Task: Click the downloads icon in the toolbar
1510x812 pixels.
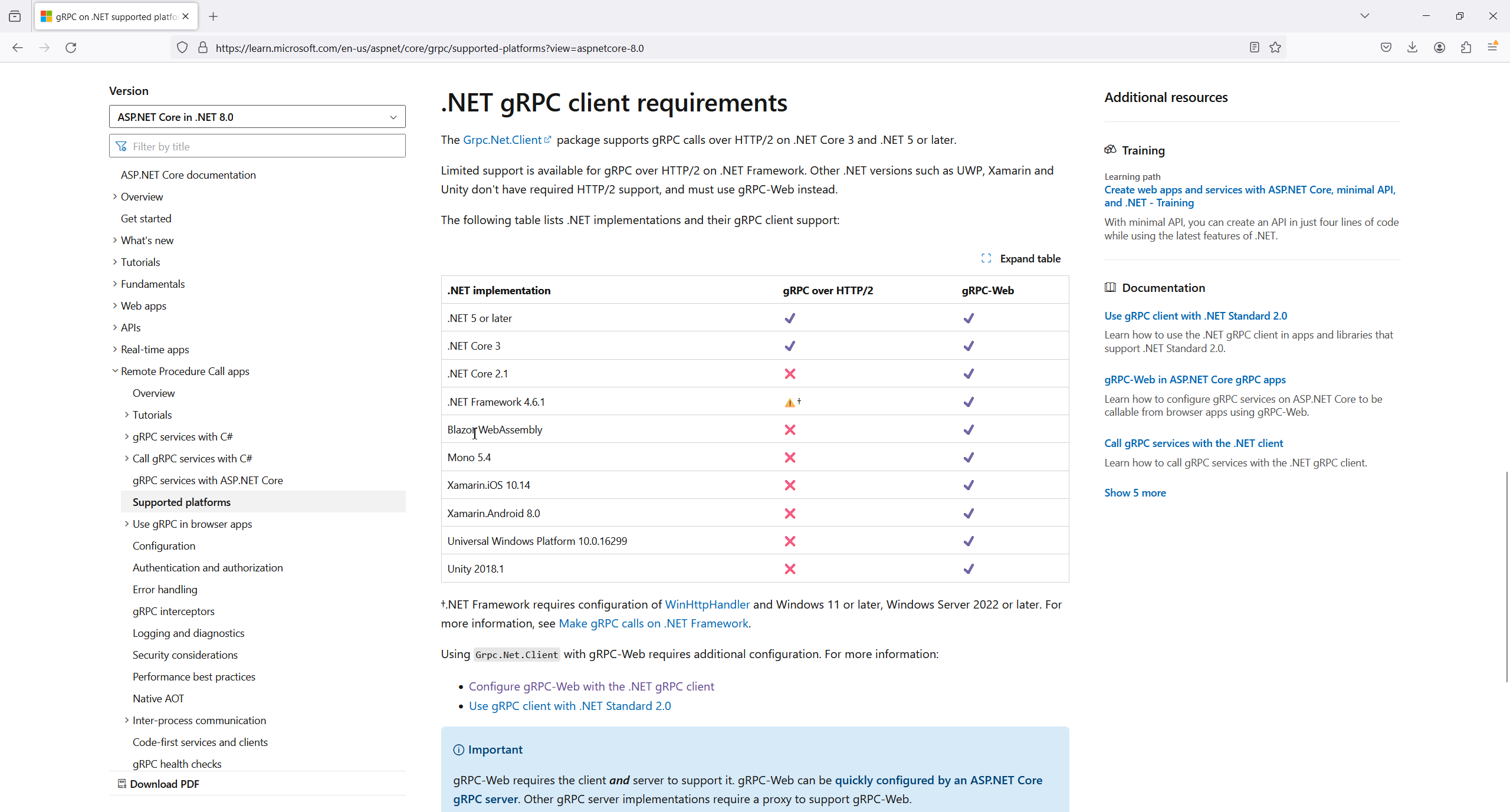Action: point(1413,47)
